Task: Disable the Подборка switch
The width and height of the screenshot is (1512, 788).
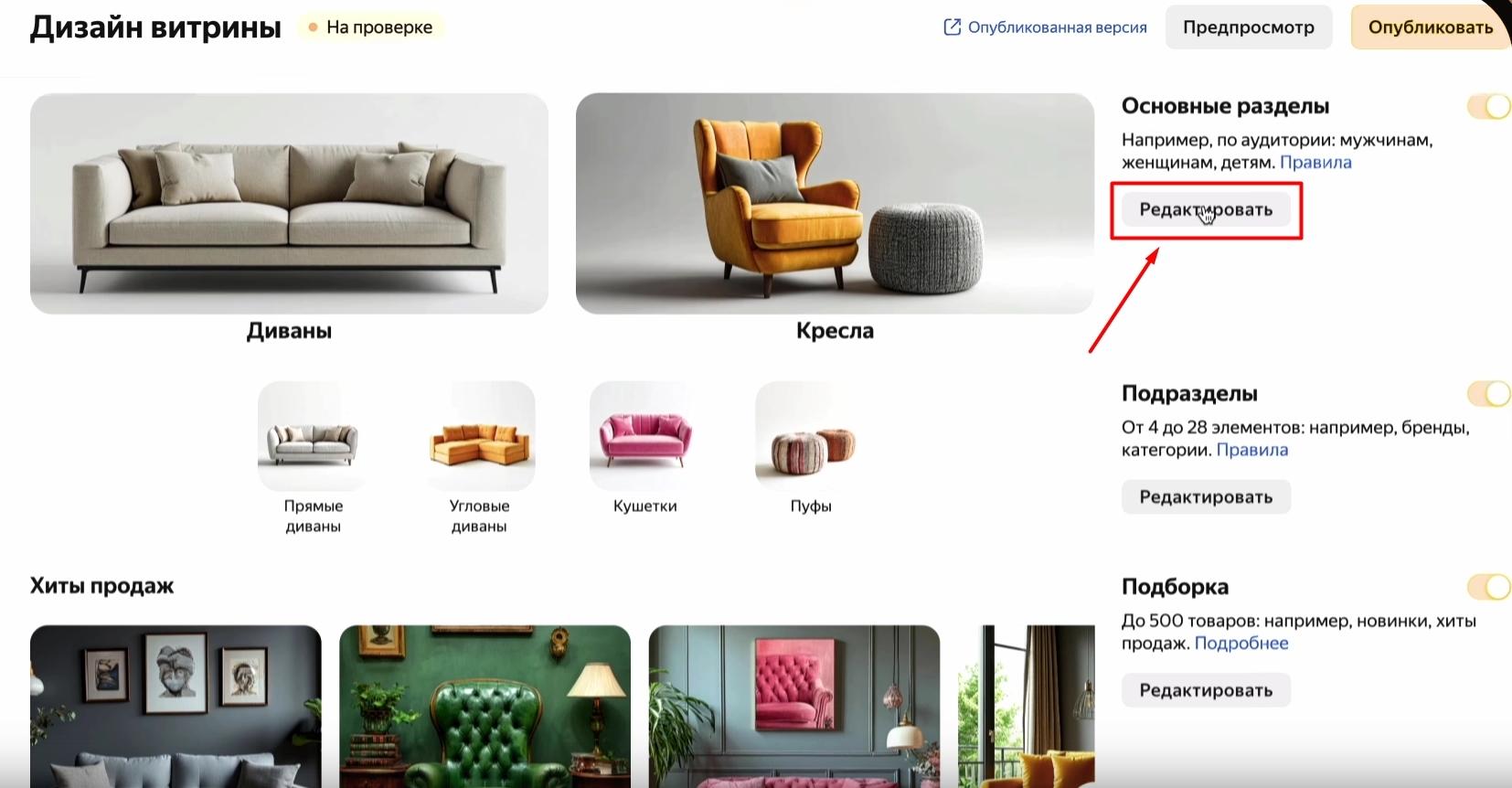Action: tap(1489, 587)
